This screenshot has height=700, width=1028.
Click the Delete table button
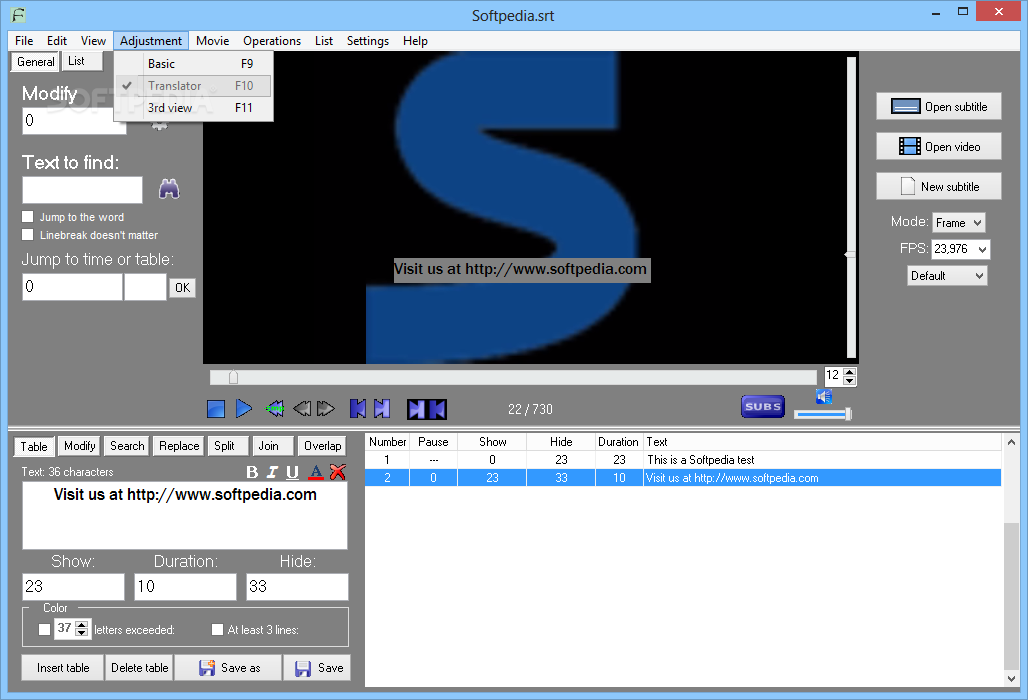click(140, 667)
